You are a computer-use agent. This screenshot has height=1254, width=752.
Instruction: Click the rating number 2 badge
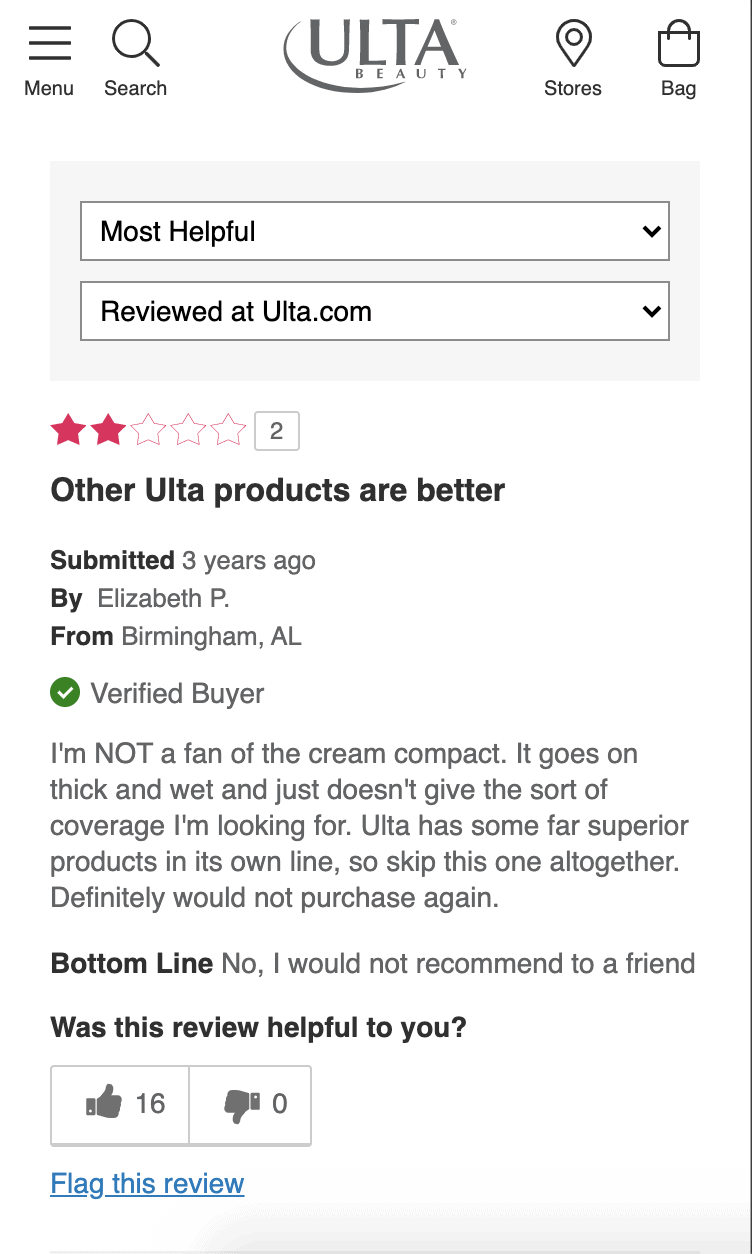coord(277,431)
